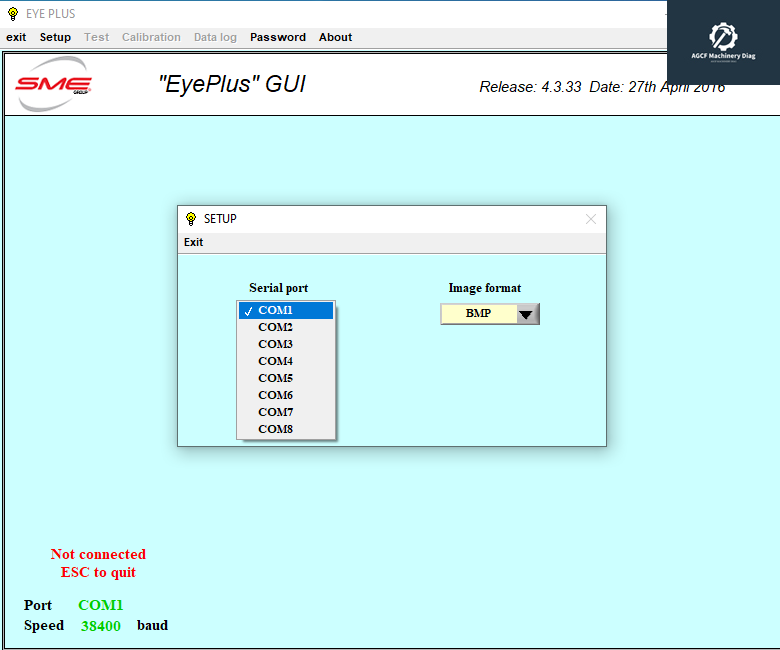Select the checked COM1 serial port
Viewport: 780px width, 650px height.
(285, 310)
